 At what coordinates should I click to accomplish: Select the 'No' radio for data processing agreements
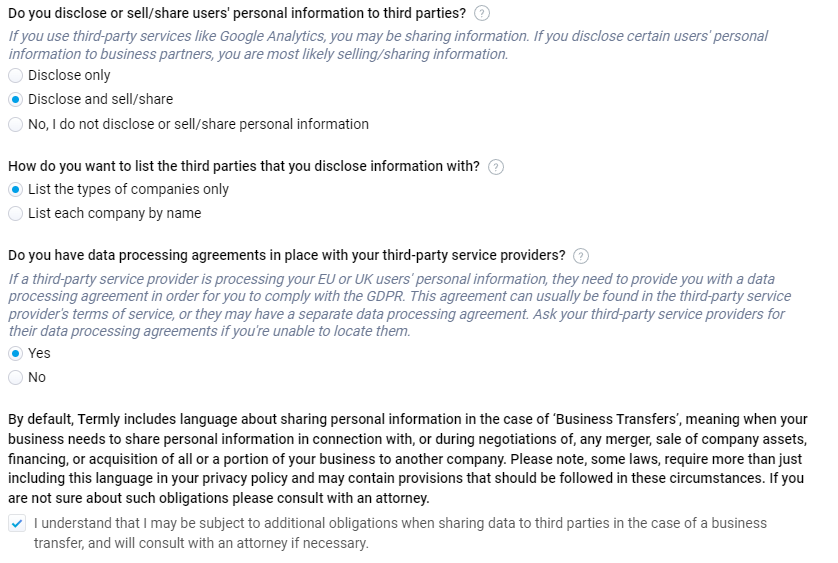(x=15, y=377)
